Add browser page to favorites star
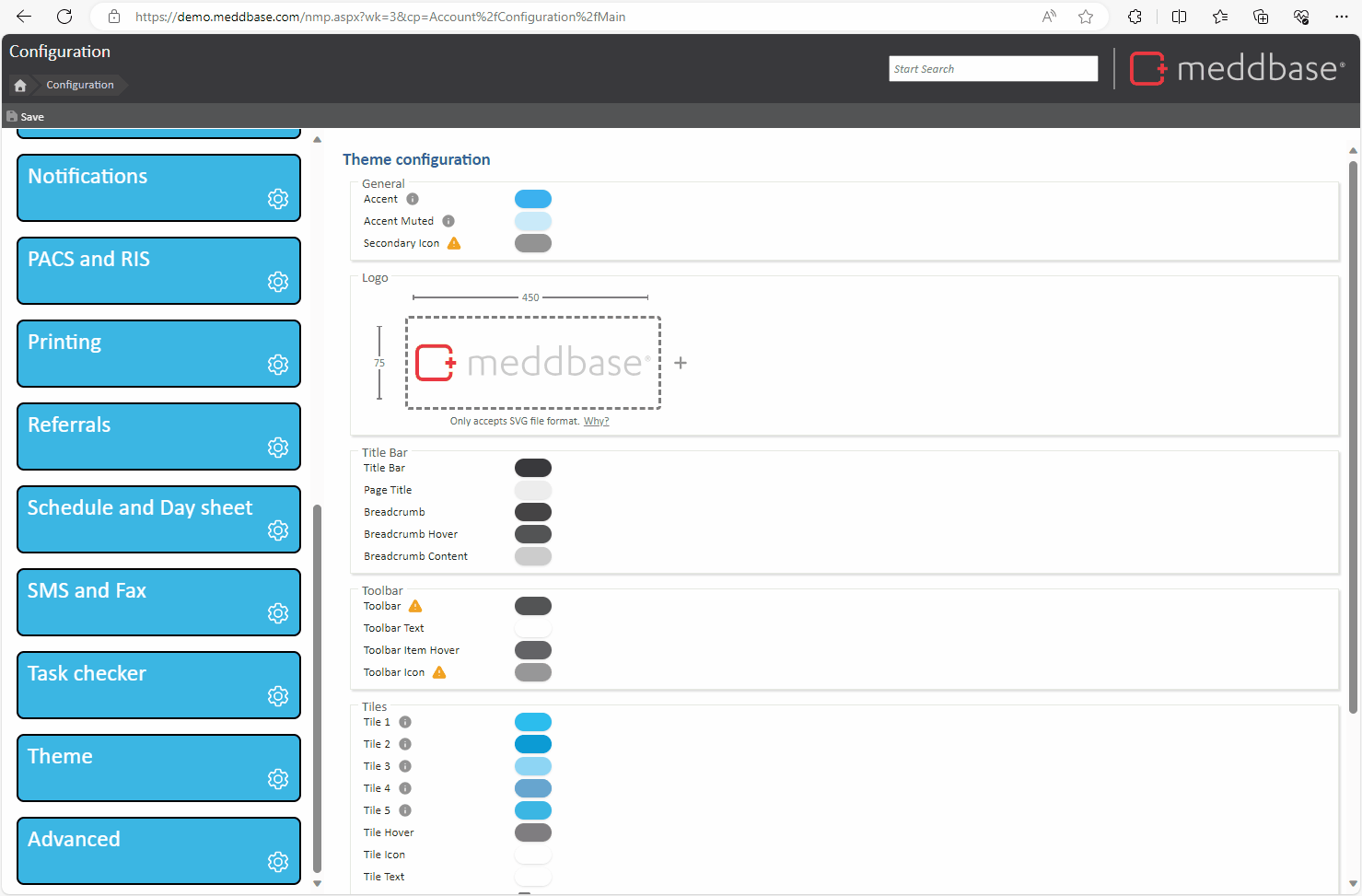 point(1086,17)
